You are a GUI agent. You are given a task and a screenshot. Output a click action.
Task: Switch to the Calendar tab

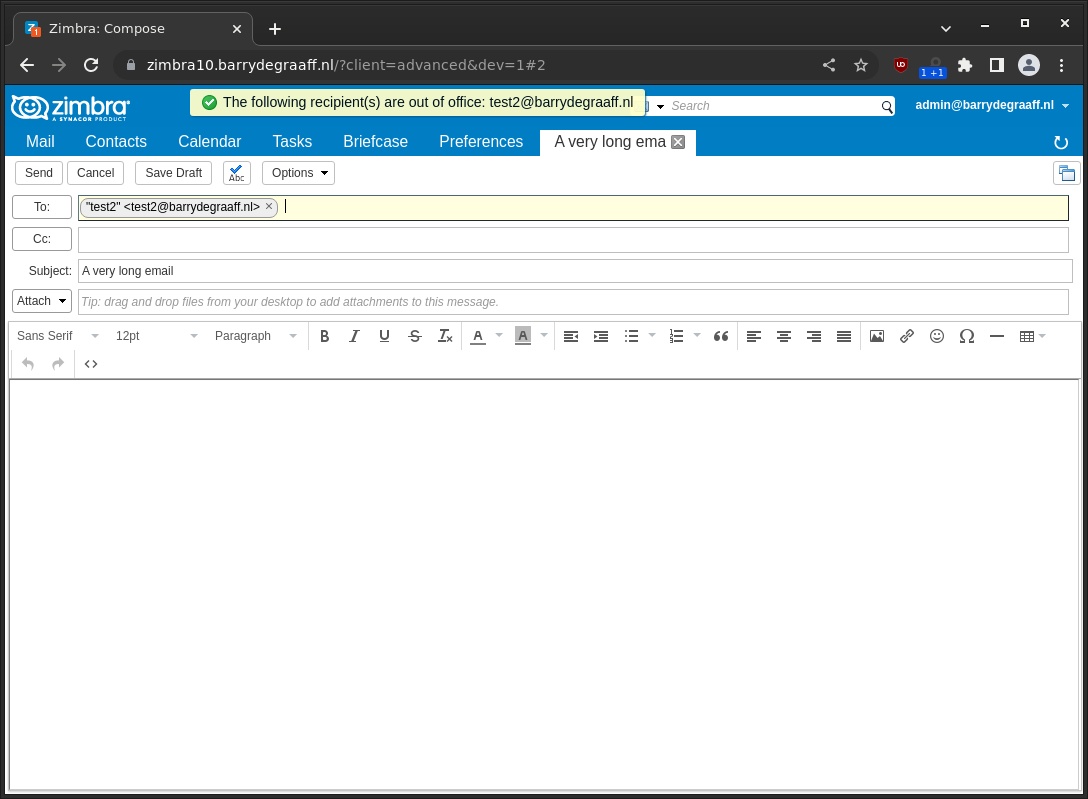(x=209, y=142)
